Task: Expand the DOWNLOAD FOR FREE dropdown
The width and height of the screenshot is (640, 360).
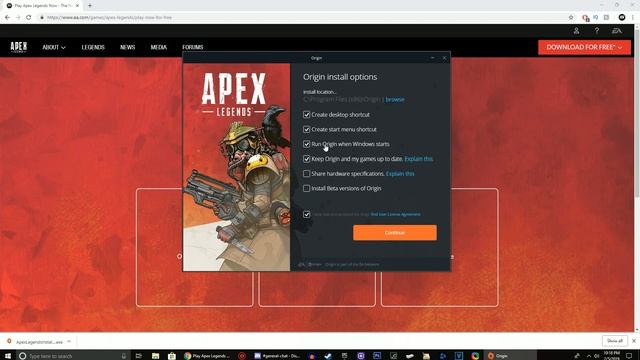Action: click(x=584, y=47)
